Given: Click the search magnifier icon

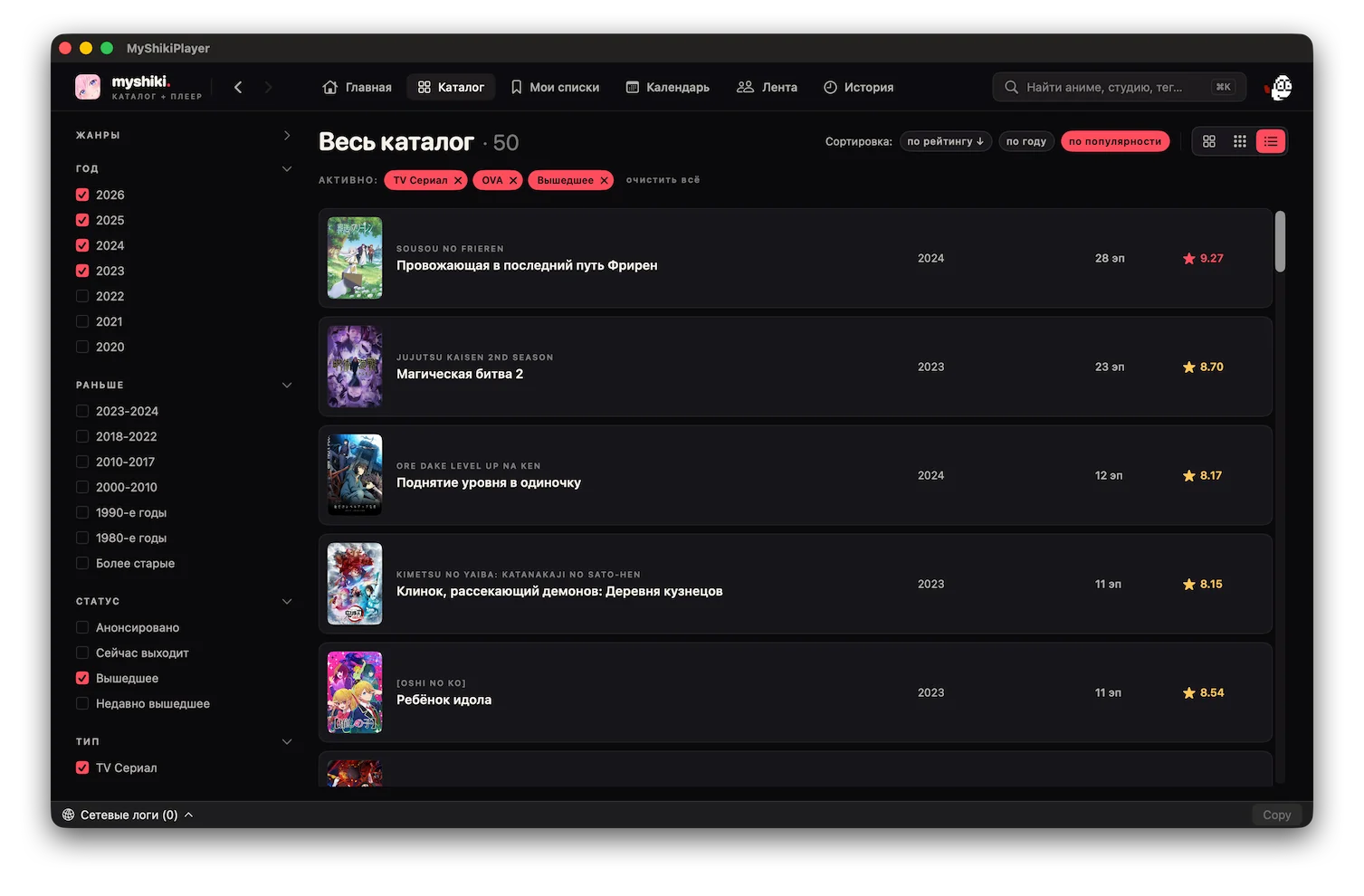Looking at the screenshot, I should (1011, 87).
